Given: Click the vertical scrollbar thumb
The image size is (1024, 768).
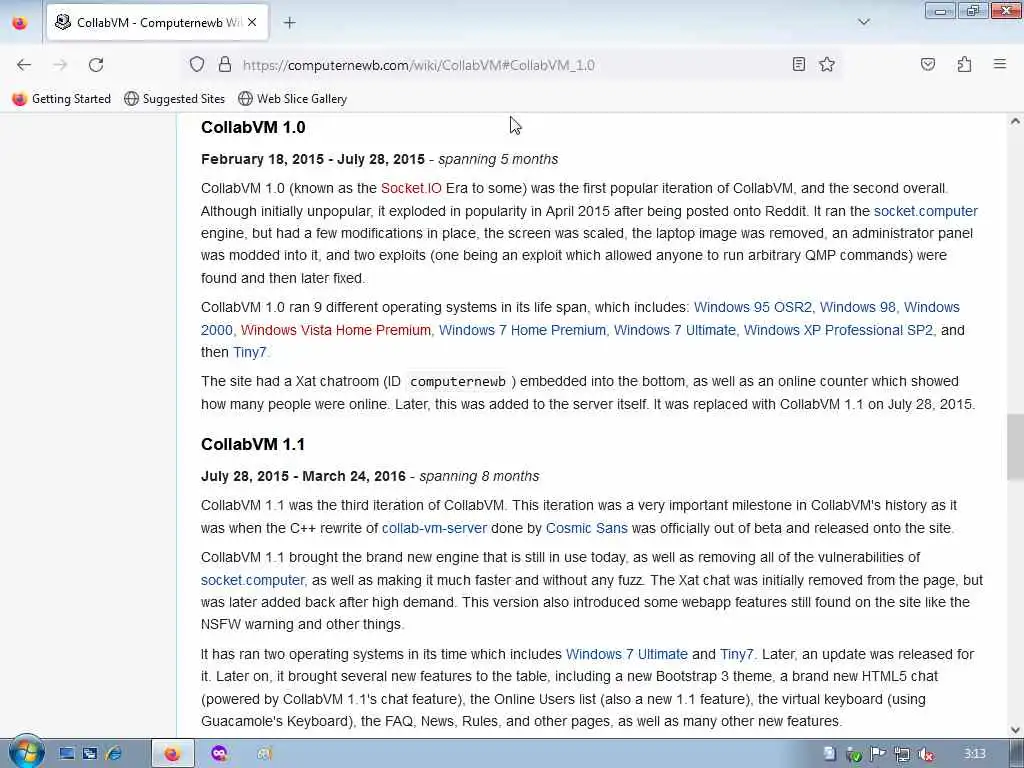Looking at the screenshot, I should click(x=1015, y=447).
